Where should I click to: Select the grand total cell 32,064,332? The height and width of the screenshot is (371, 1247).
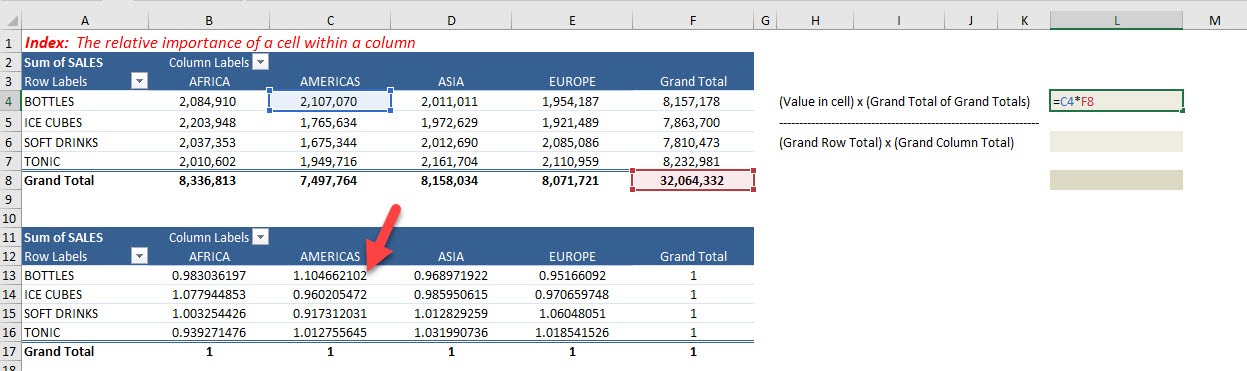(692, 180)
